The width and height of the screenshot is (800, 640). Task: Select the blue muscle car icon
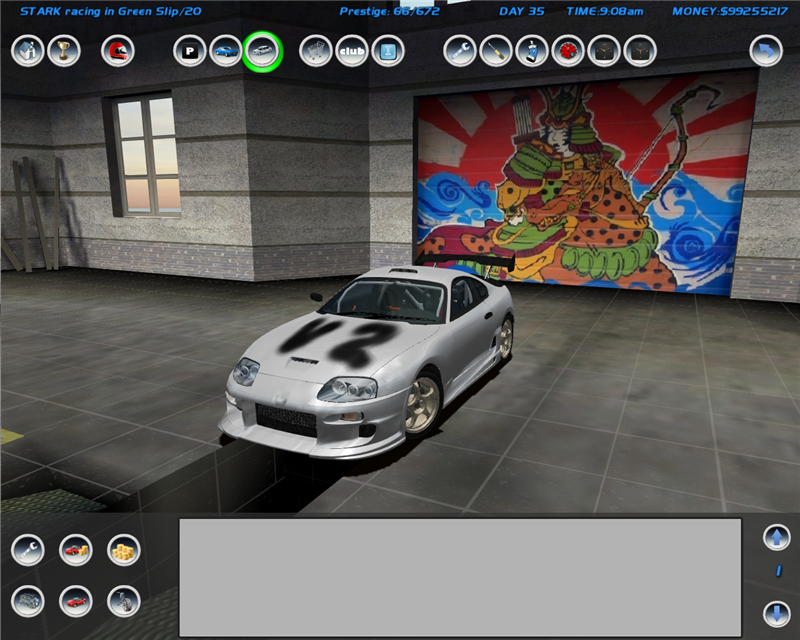pyautogui.click(x=226, y=51)
